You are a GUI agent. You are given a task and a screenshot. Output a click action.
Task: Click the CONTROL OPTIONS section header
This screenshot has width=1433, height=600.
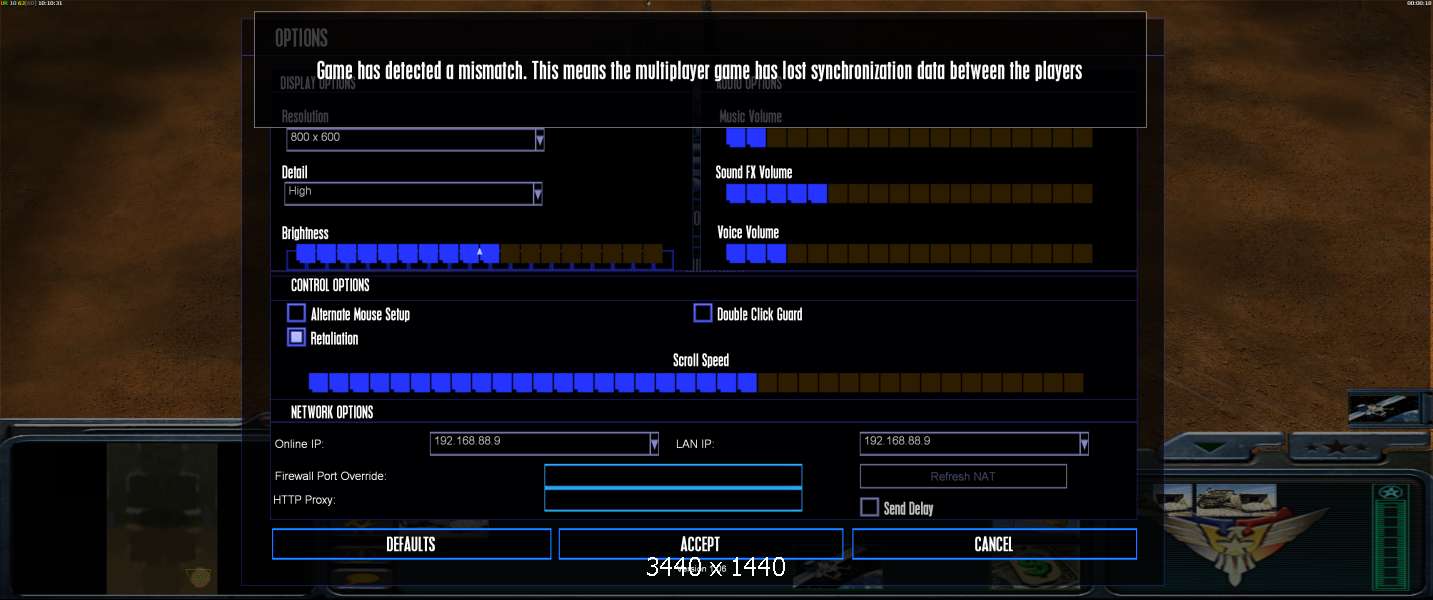tap(330, 286)
